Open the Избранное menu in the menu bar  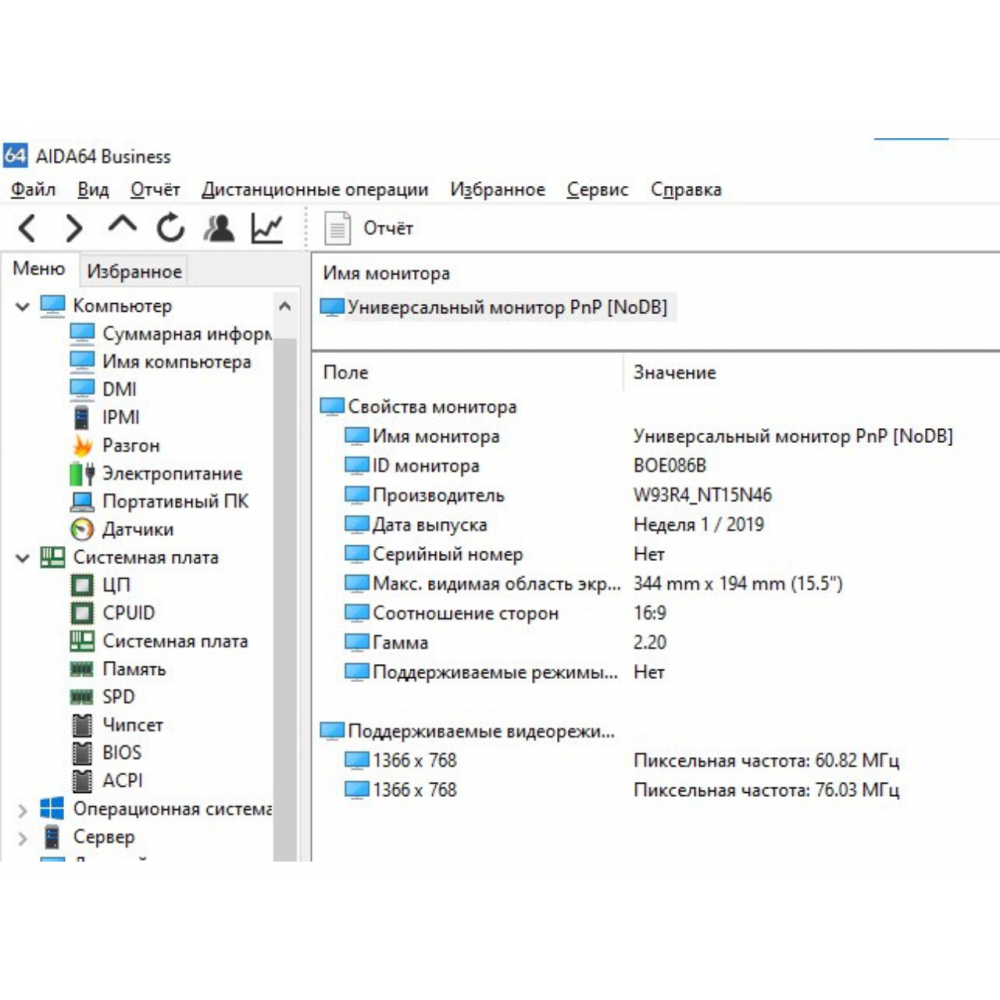click(x=497, y=189)
